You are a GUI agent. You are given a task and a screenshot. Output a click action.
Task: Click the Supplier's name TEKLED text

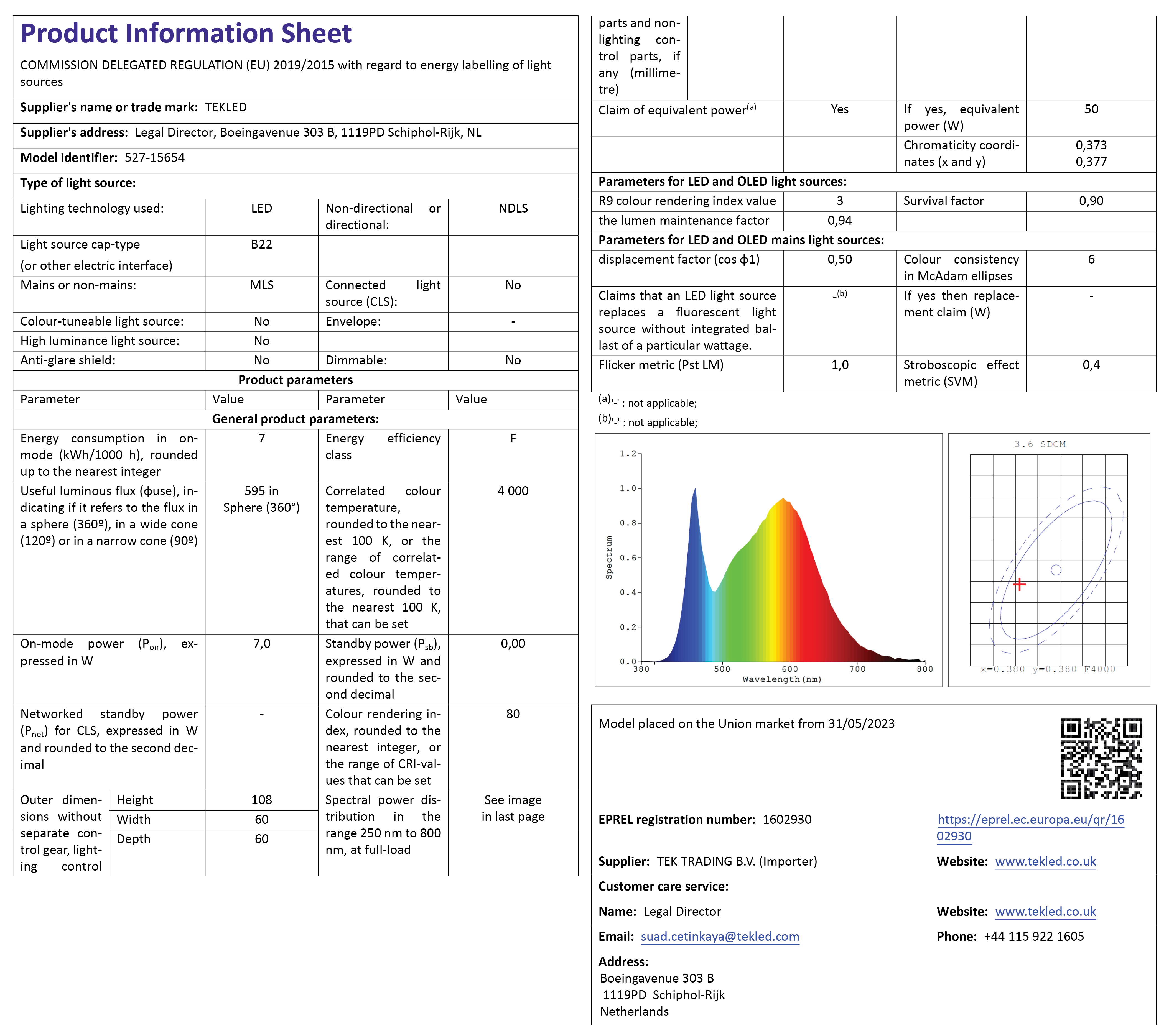(x=226, y=108)
